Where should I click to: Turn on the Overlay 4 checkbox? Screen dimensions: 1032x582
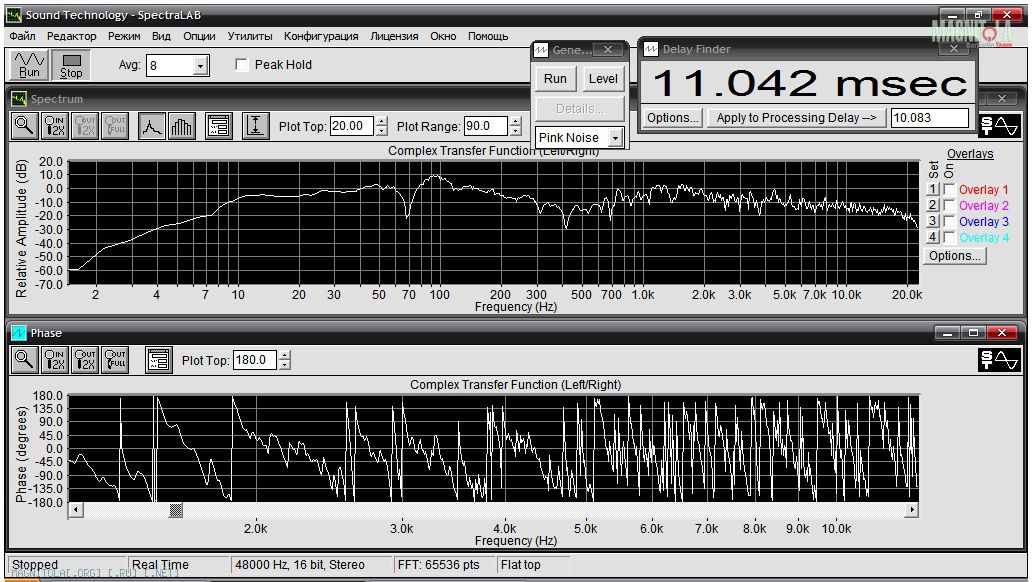[x=950, y=237]
